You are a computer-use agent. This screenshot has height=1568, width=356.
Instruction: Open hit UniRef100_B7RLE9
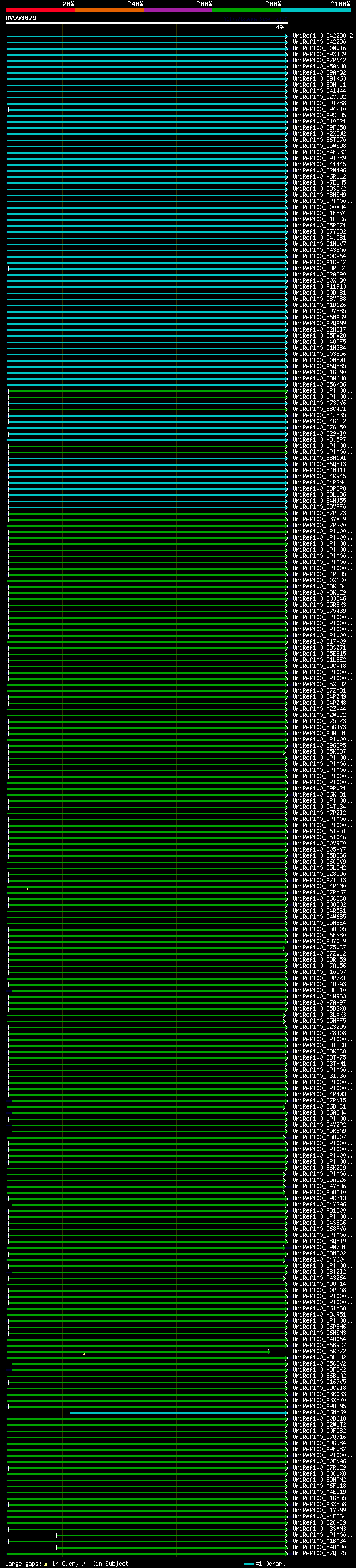click(319, 1467)
